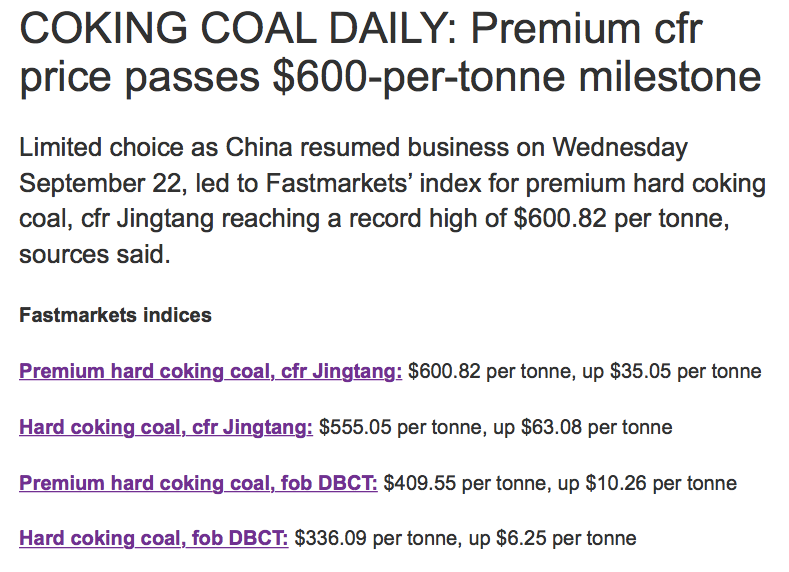Image resolution: width=789 pixels, height=572 pixels.
Task: Click "Limited choice as China" in the summary
Action: click(156, 147)
